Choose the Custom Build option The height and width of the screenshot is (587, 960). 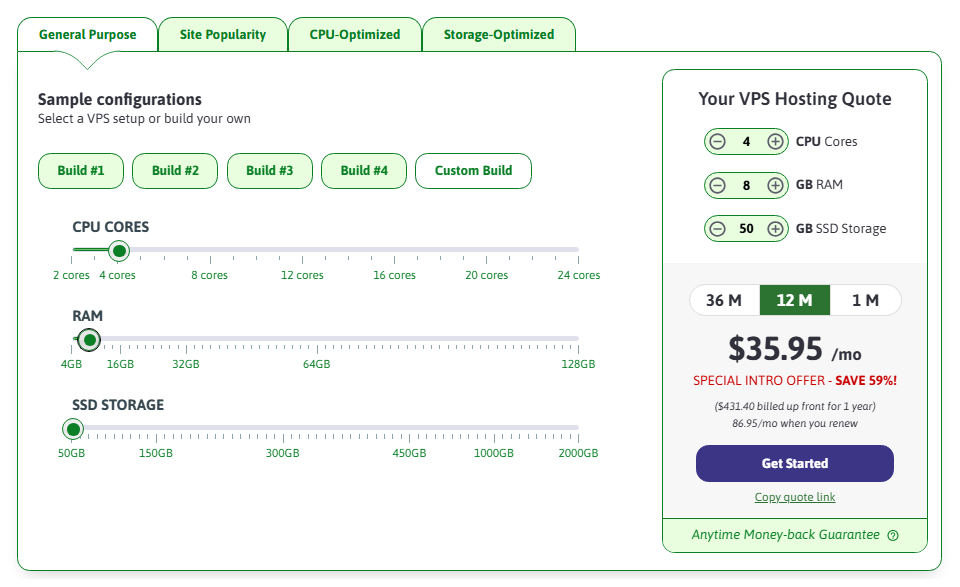pyautogui.click(x=473, y=170)
